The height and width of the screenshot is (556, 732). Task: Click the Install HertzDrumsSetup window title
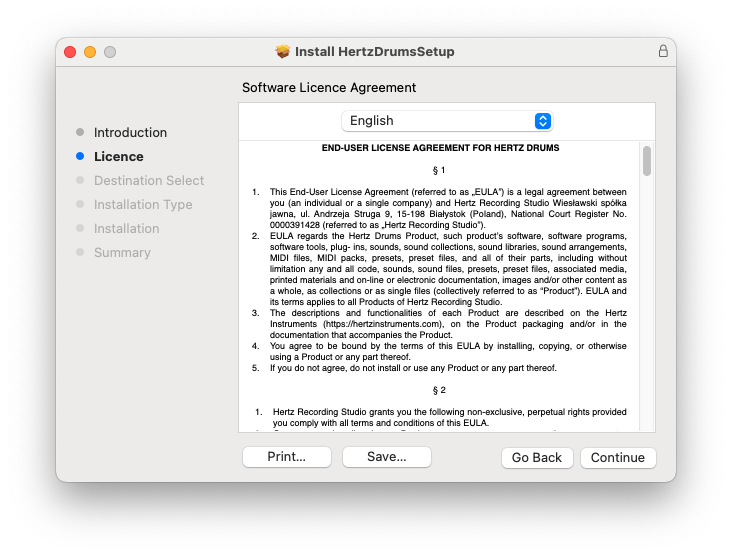coord(374,51)
